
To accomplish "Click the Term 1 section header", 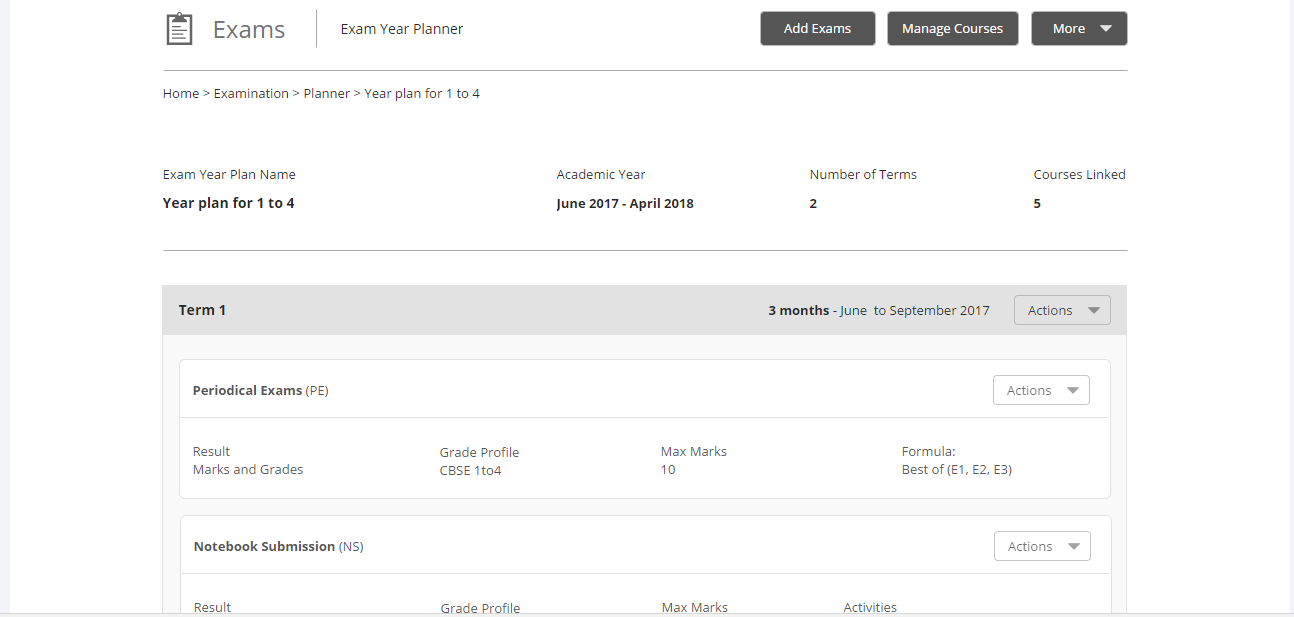I will (202, 310).
